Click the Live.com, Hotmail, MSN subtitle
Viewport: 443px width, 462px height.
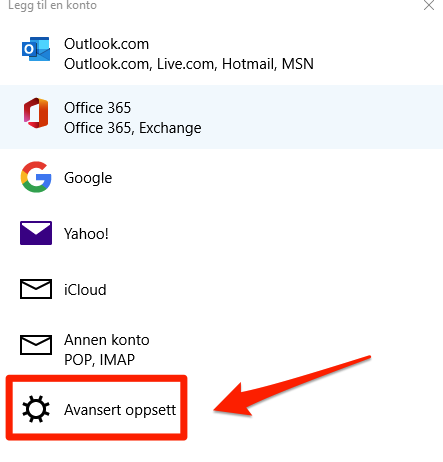(x=235, y=64)
